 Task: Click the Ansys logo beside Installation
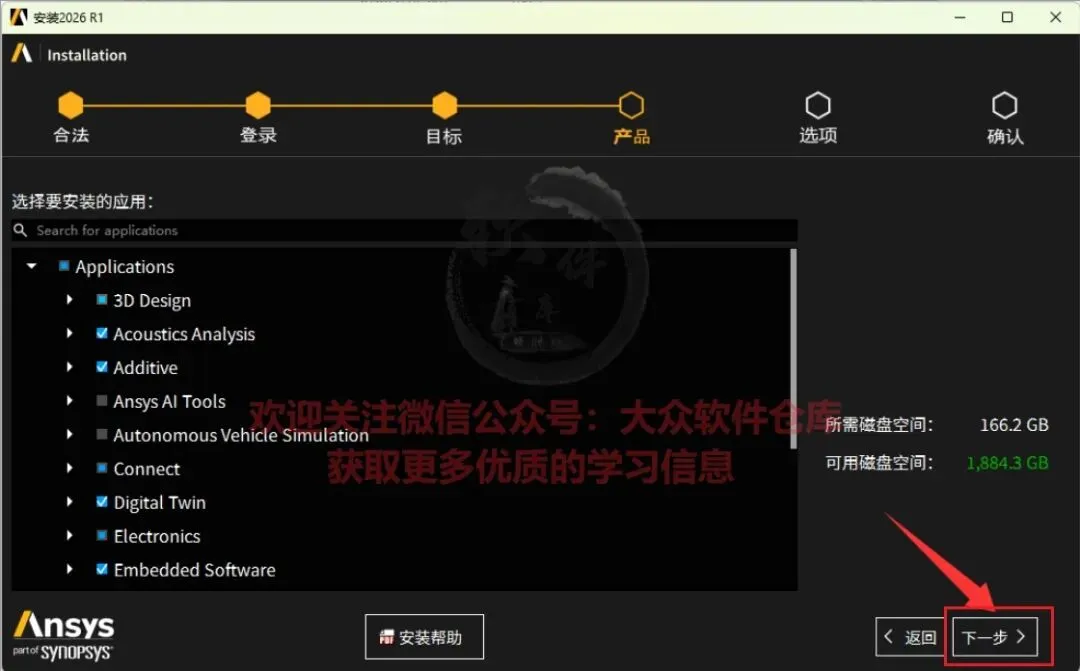tap(21, 54)
